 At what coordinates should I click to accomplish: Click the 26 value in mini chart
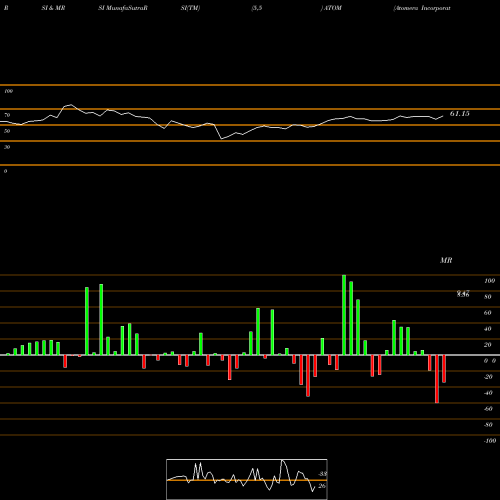tap(322, 486)
